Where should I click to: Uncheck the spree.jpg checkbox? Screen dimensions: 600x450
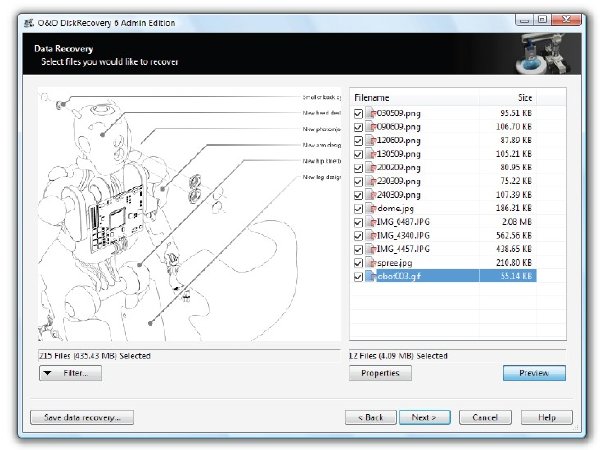point(358,263)
